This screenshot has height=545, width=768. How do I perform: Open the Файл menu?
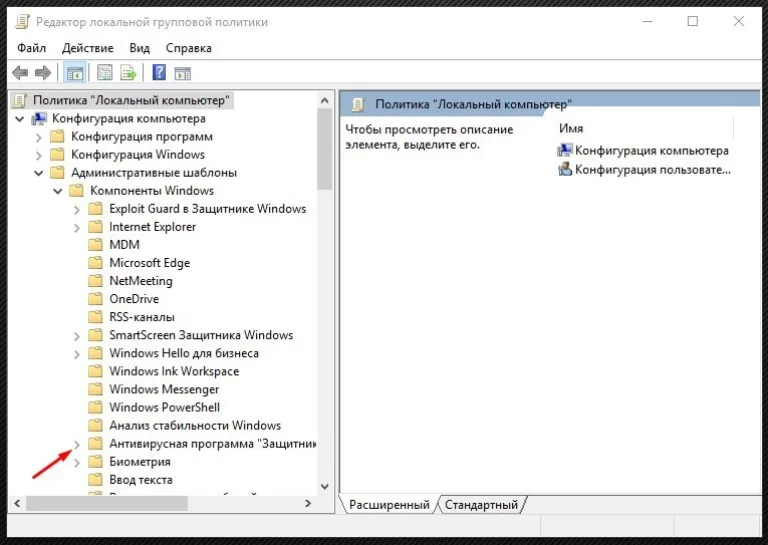[31, 48]
